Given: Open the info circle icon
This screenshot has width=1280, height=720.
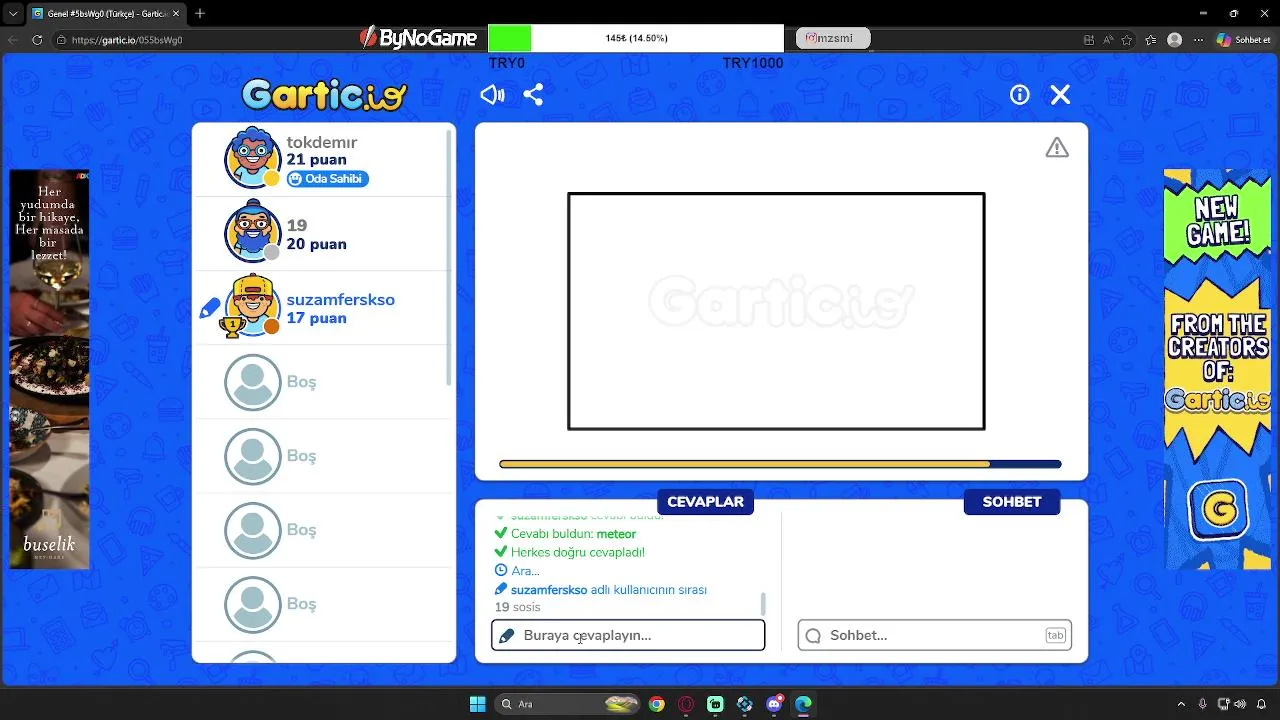Looking at the screenshot, I should click(x=1020, y=95).
